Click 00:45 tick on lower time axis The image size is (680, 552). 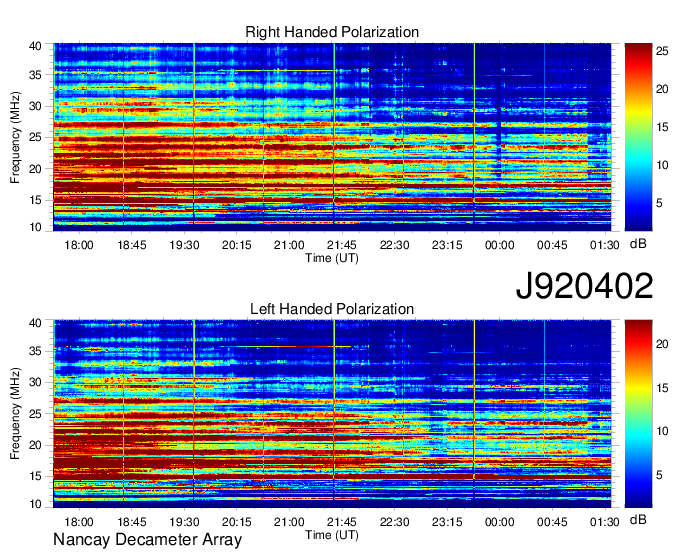(x=552, y=522)
